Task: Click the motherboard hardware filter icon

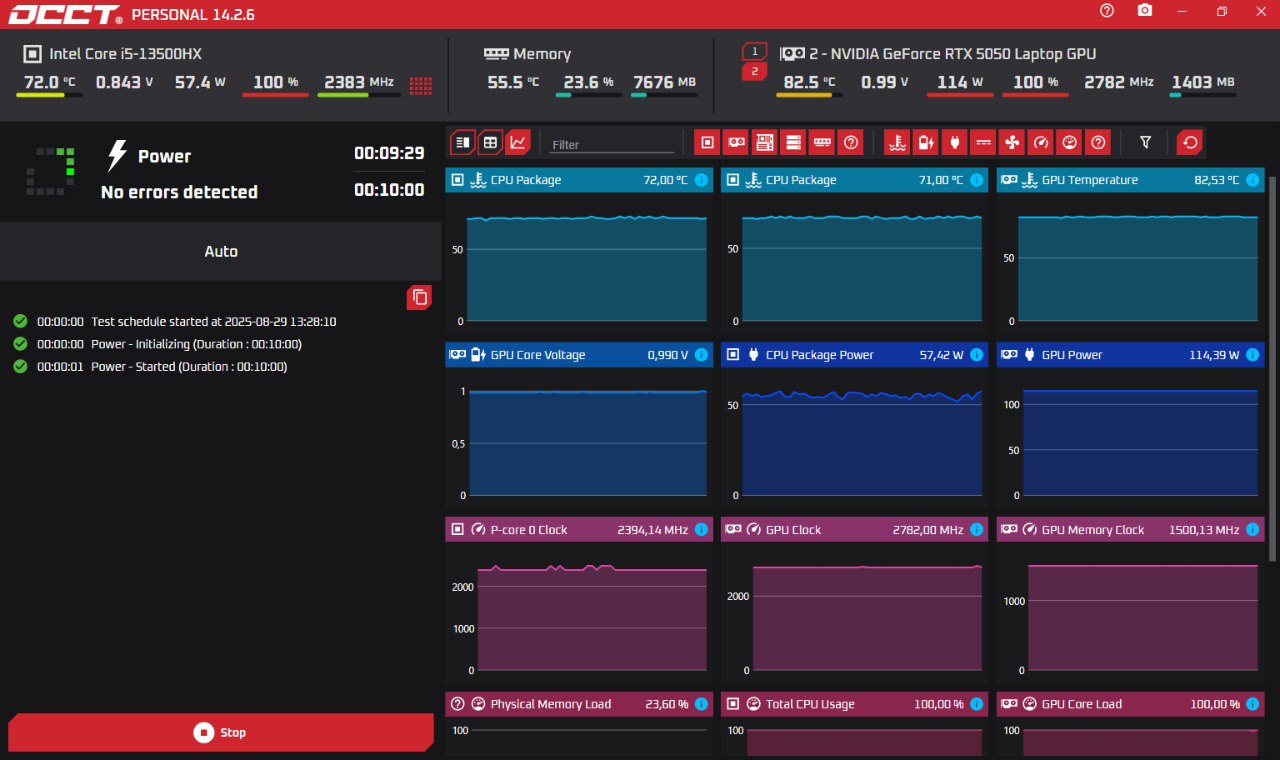Action: tap(765, 143)
